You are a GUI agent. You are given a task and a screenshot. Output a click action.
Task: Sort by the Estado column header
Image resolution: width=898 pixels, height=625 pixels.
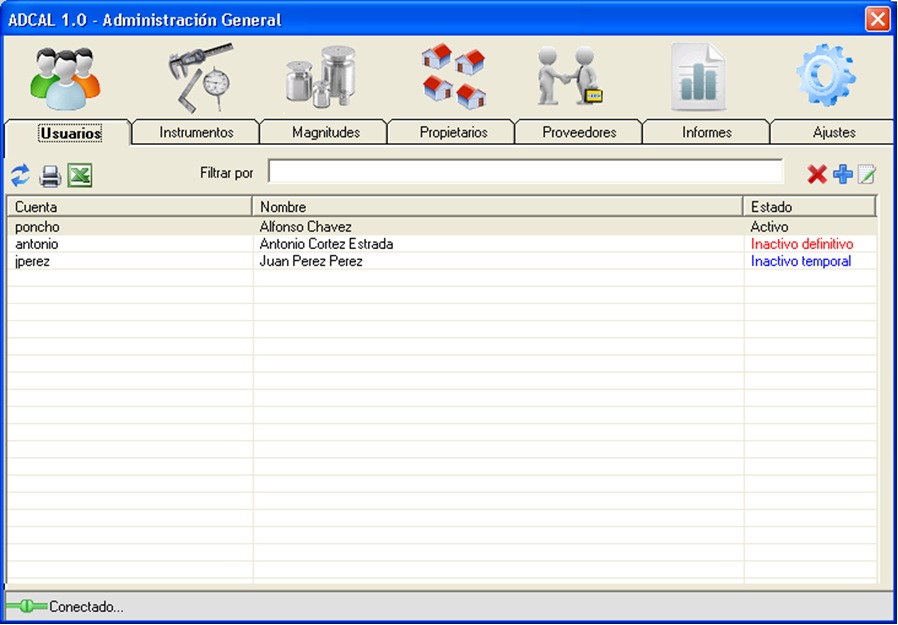(809, 207)
